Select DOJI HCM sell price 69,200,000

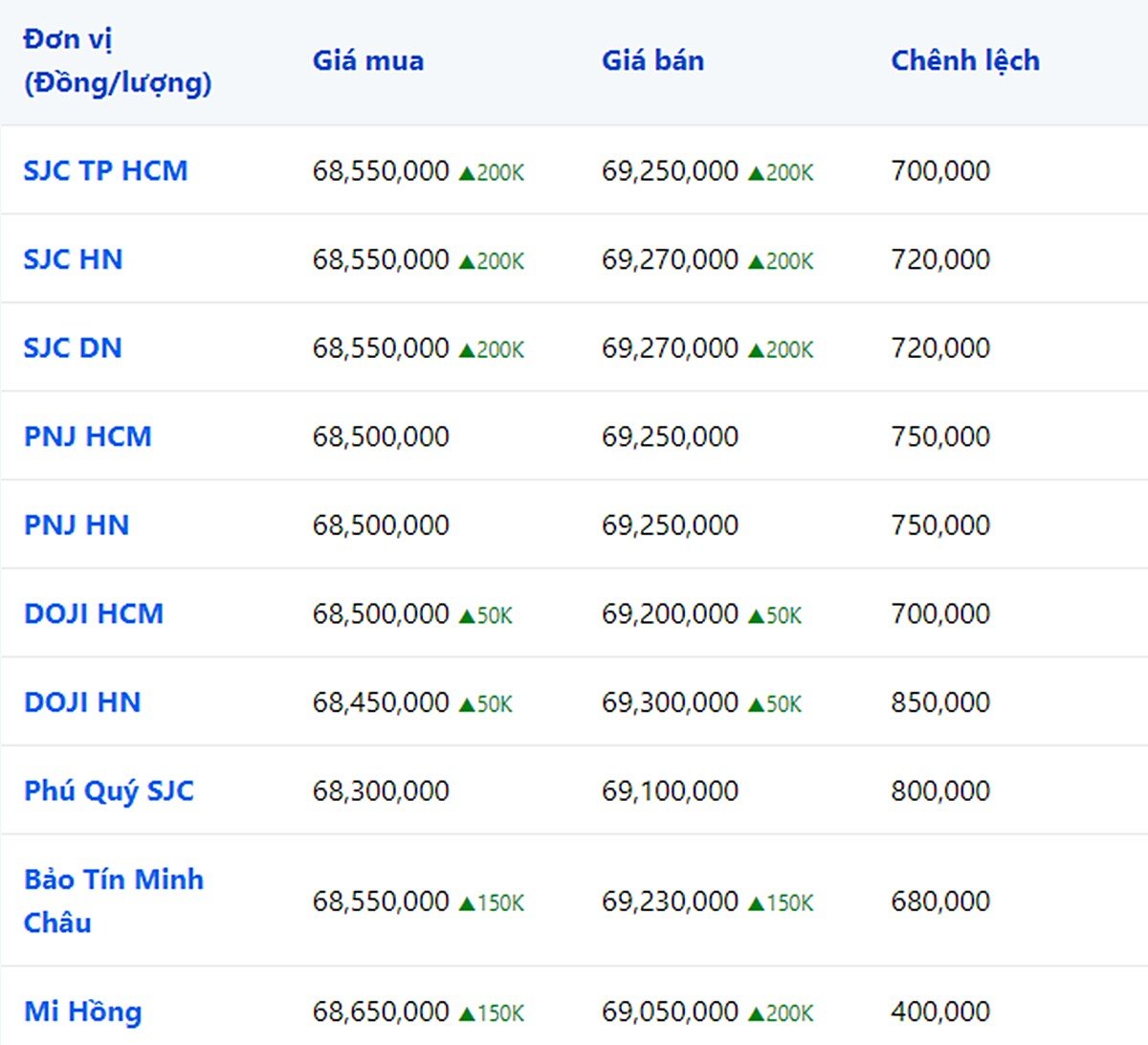tap(670, 613)
